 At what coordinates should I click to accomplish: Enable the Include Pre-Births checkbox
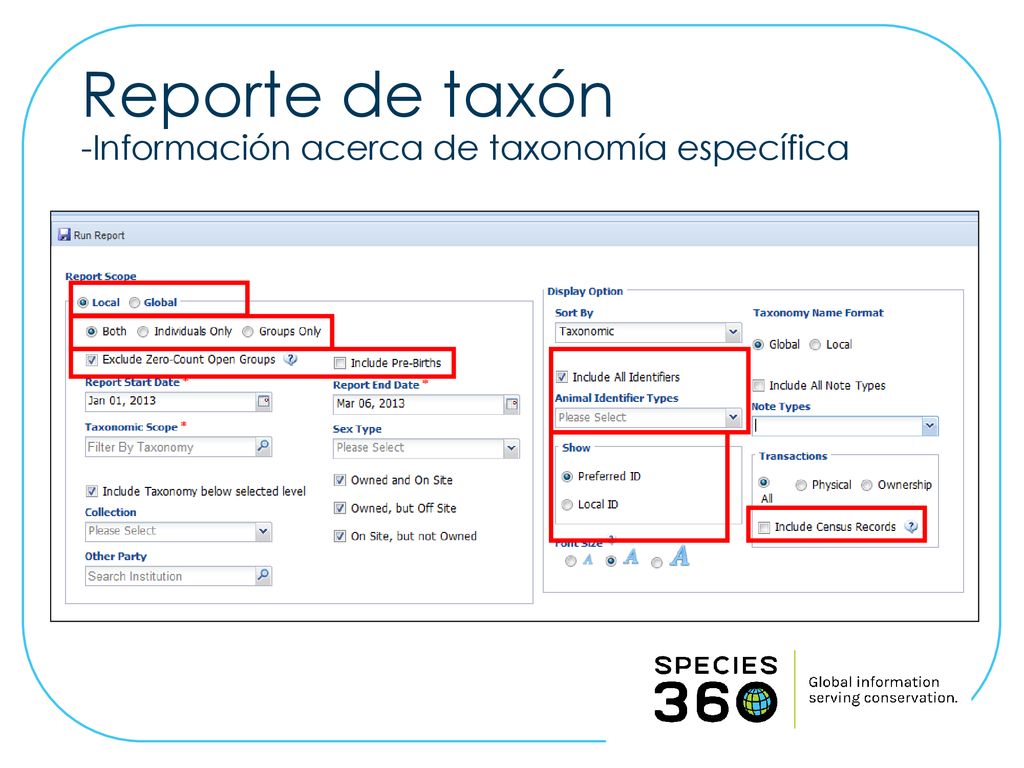tap(340, 363)
